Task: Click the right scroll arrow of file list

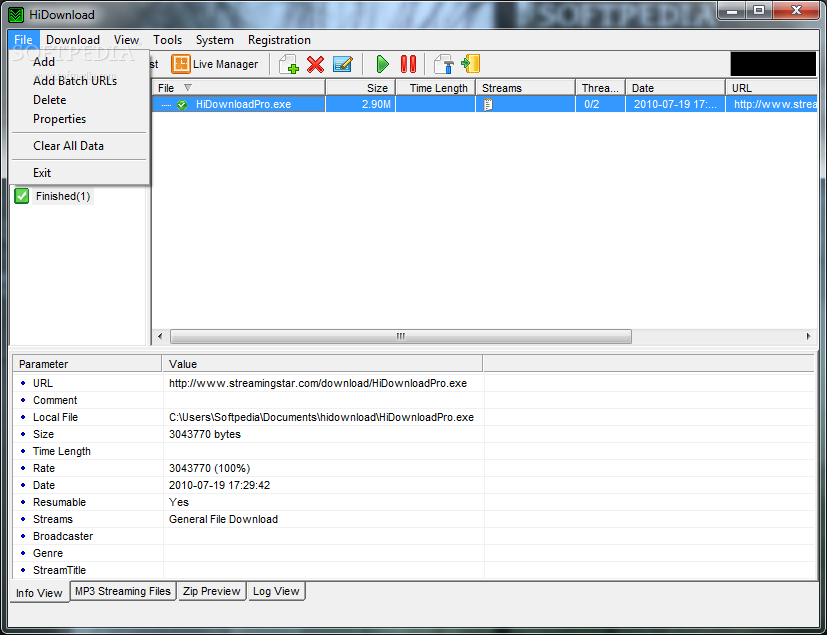Action: coord(809,336)
